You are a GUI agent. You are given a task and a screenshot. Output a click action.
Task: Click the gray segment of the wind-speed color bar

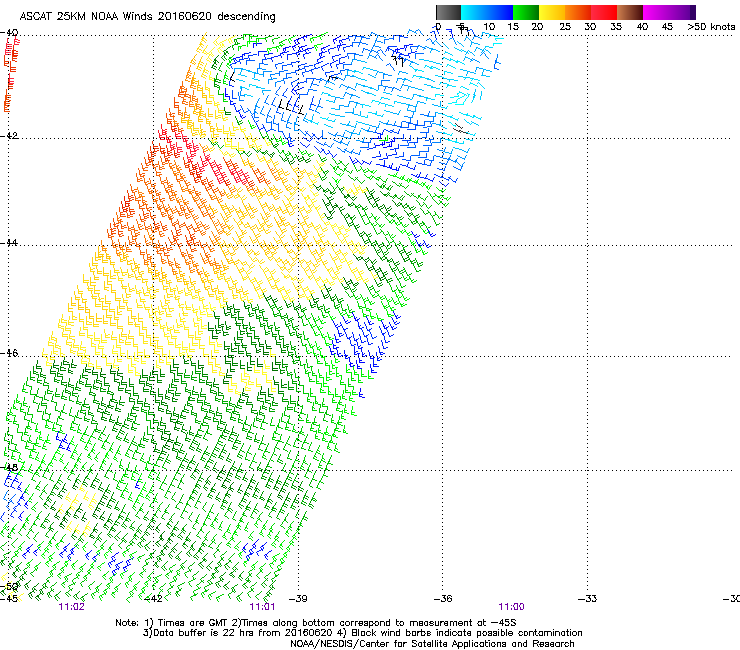click(x=448, y=12)
